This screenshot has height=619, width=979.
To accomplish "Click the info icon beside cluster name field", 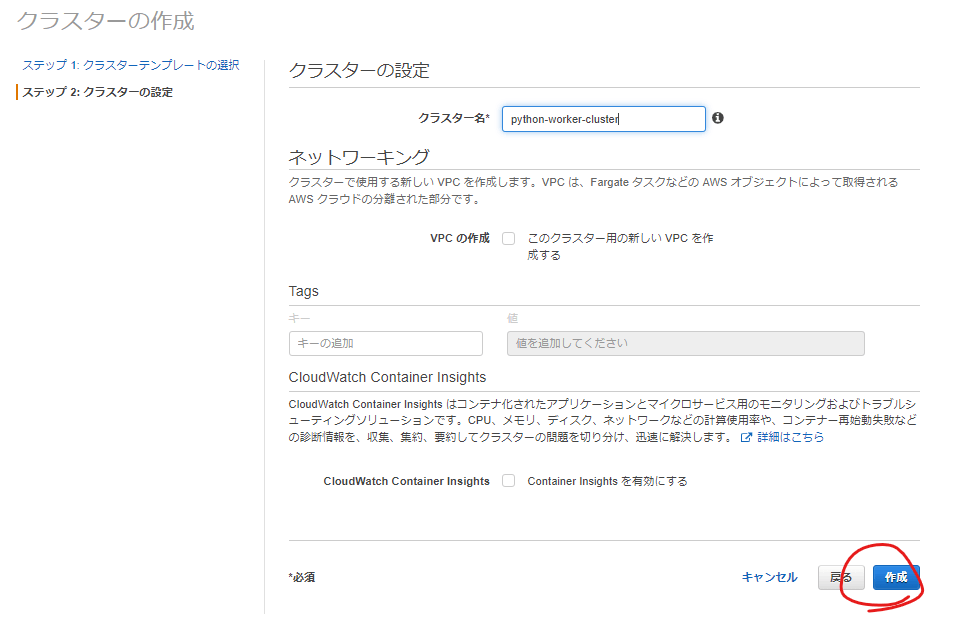I will [717, 118].
